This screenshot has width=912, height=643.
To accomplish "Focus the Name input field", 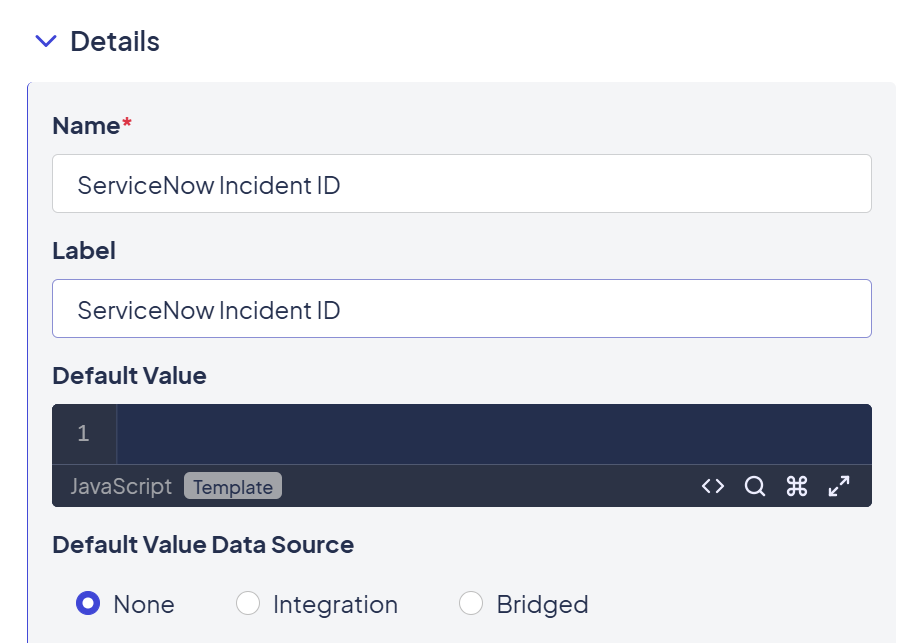I will pyautogui.click(x=461, y=184).
